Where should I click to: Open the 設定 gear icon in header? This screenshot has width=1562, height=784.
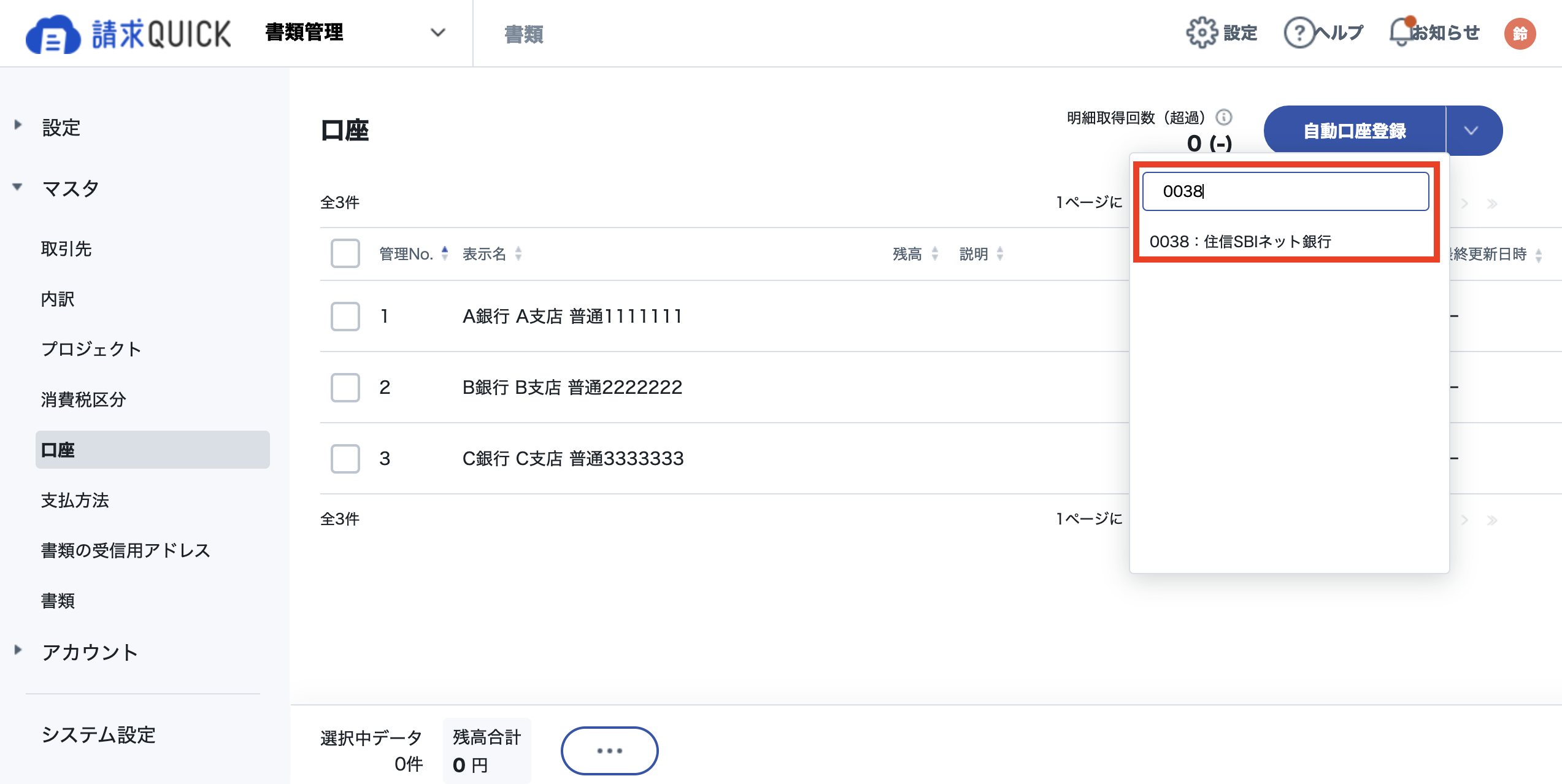pyautogui.click(x=1201, y=33)
